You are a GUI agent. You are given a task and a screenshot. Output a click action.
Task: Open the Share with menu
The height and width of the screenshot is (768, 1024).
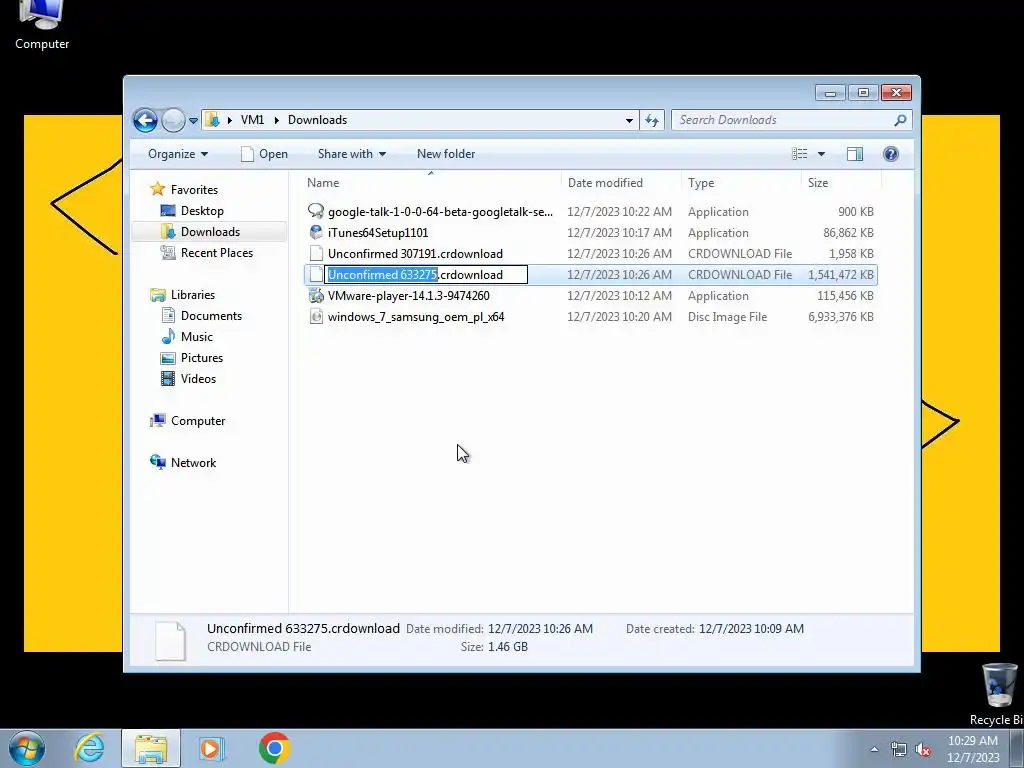click(351, 154)
